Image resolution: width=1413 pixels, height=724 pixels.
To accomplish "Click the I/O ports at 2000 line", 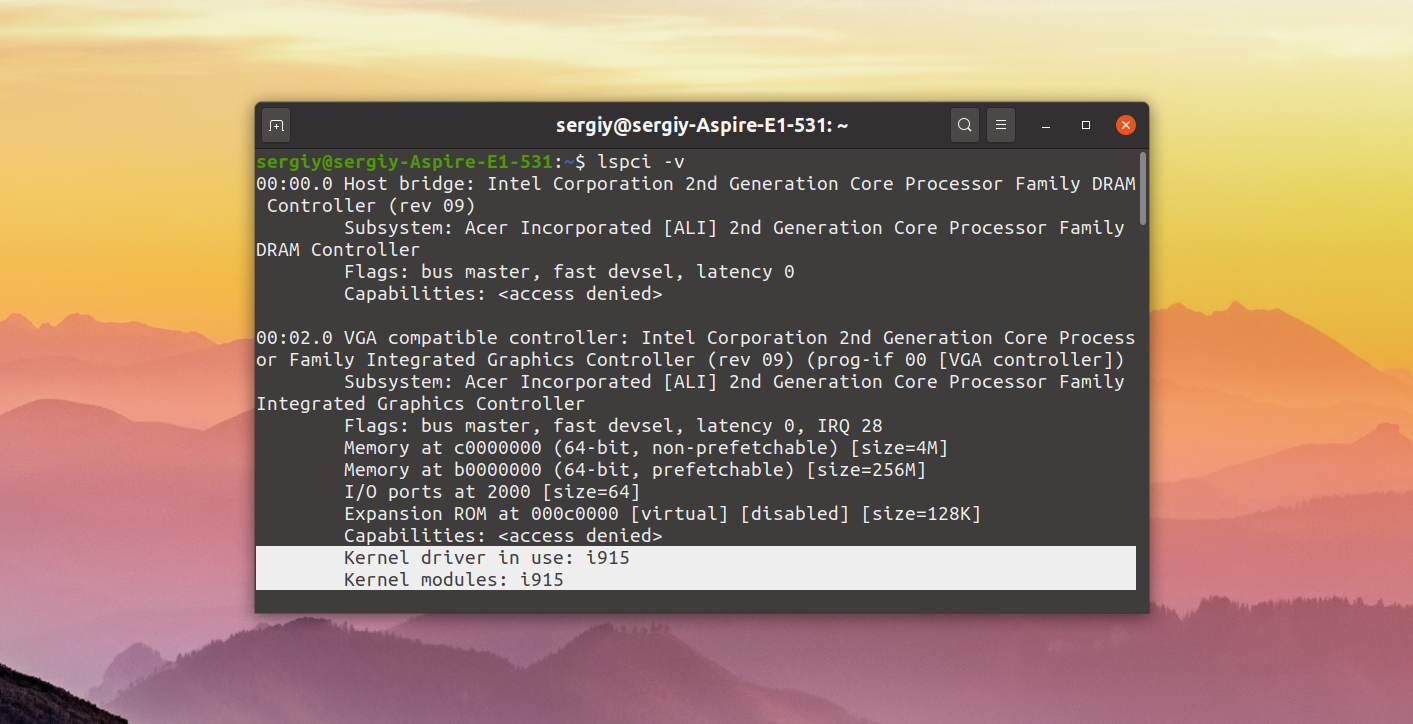I will pos(492,492).
